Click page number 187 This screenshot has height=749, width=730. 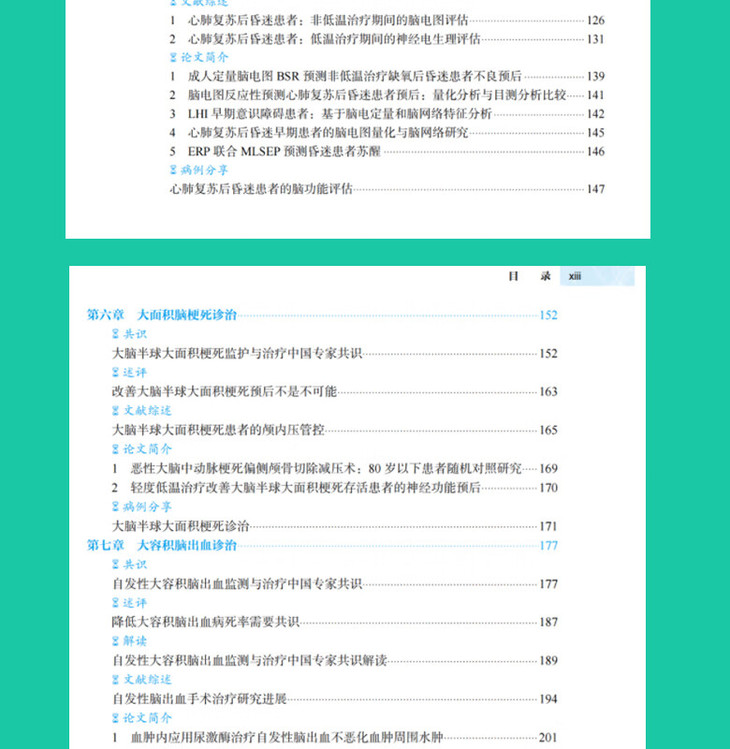(x=548, y=622)
